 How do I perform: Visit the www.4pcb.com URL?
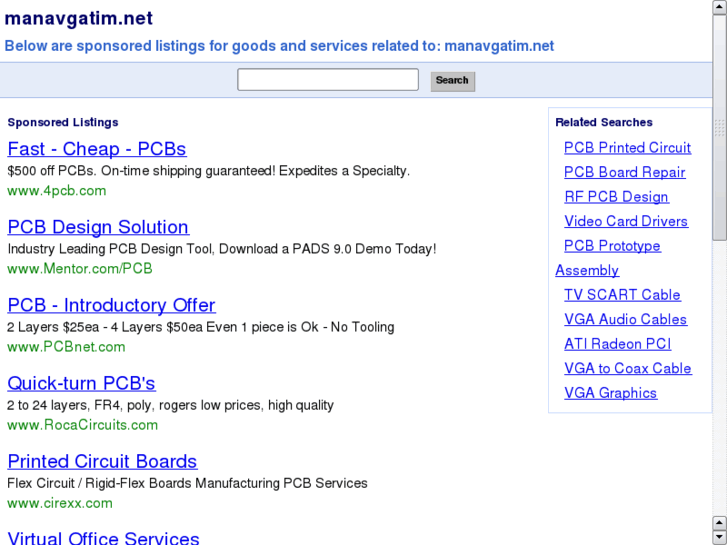(x=57, y=191)
